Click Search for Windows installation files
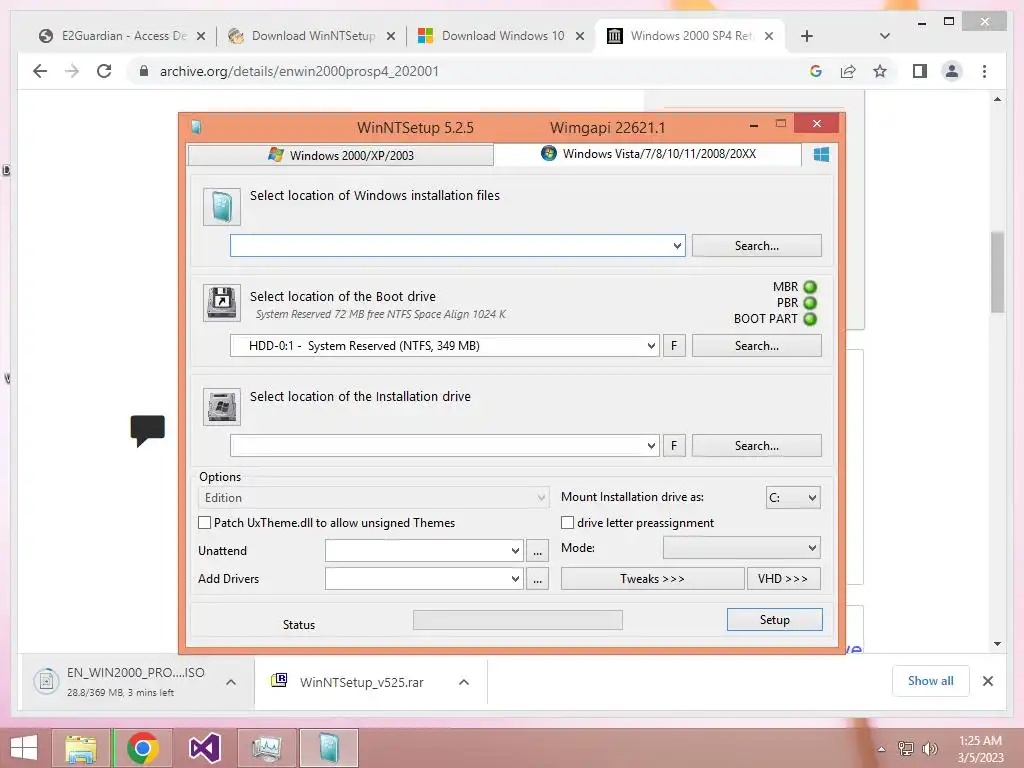Screen dimensions: 1024x768 point(757,246)
